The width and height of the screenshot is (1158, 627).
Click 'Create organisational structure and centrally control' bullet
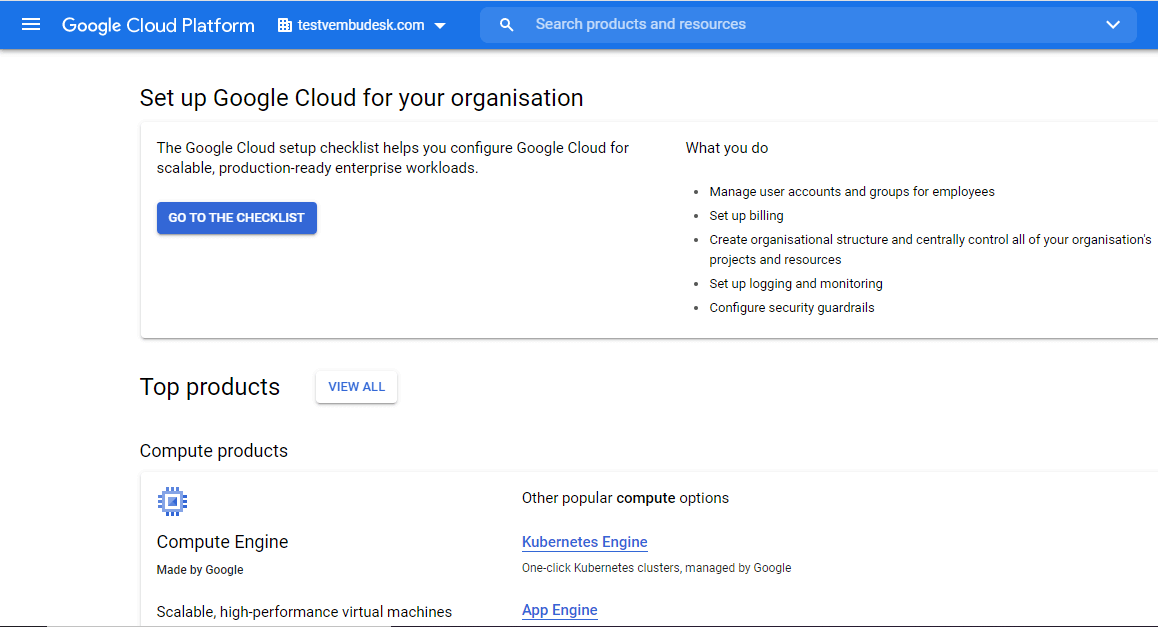[930, 250]
